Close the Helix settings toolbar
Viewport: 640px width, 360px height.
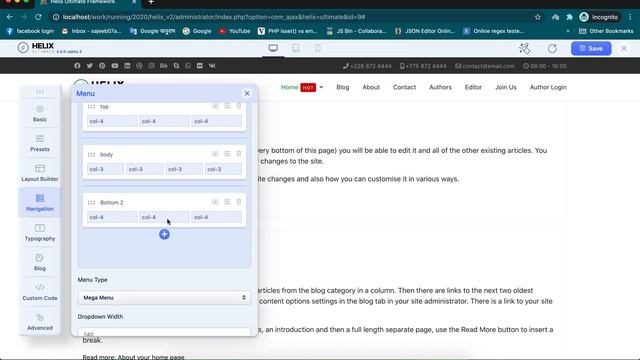pos(624,49)
